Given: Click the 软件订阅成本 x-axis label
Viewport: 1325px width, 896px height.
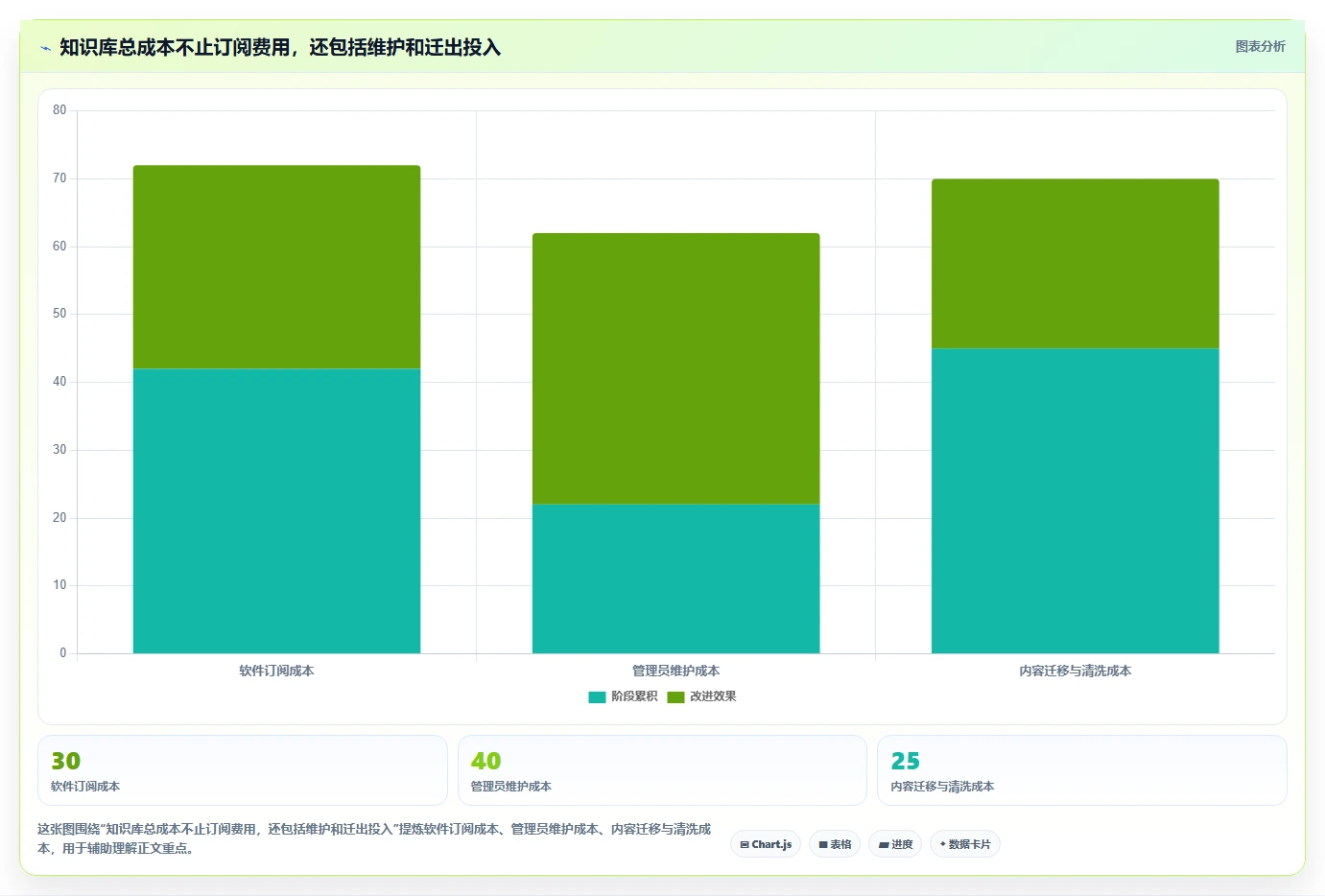Looking at the screenshot, I should coord(276,671).
